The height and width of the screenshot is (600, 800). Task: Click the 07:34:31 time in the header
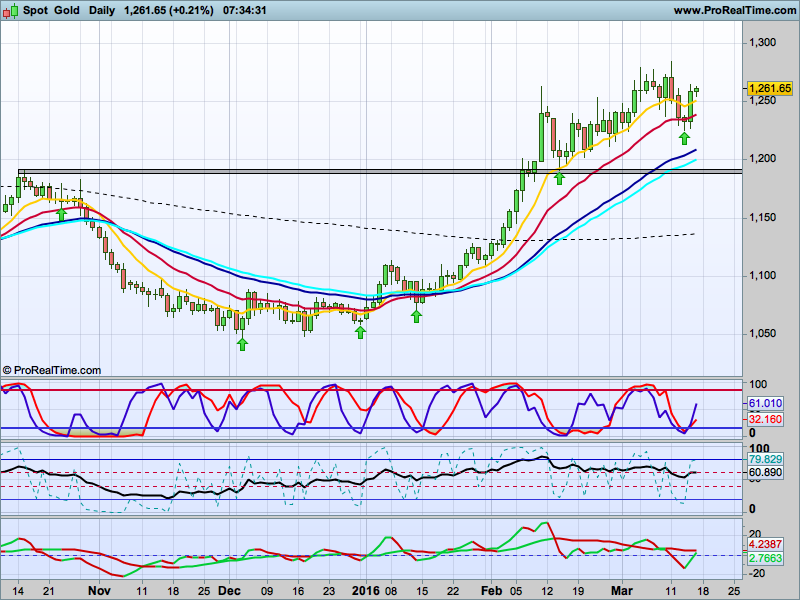pos(244,10)
